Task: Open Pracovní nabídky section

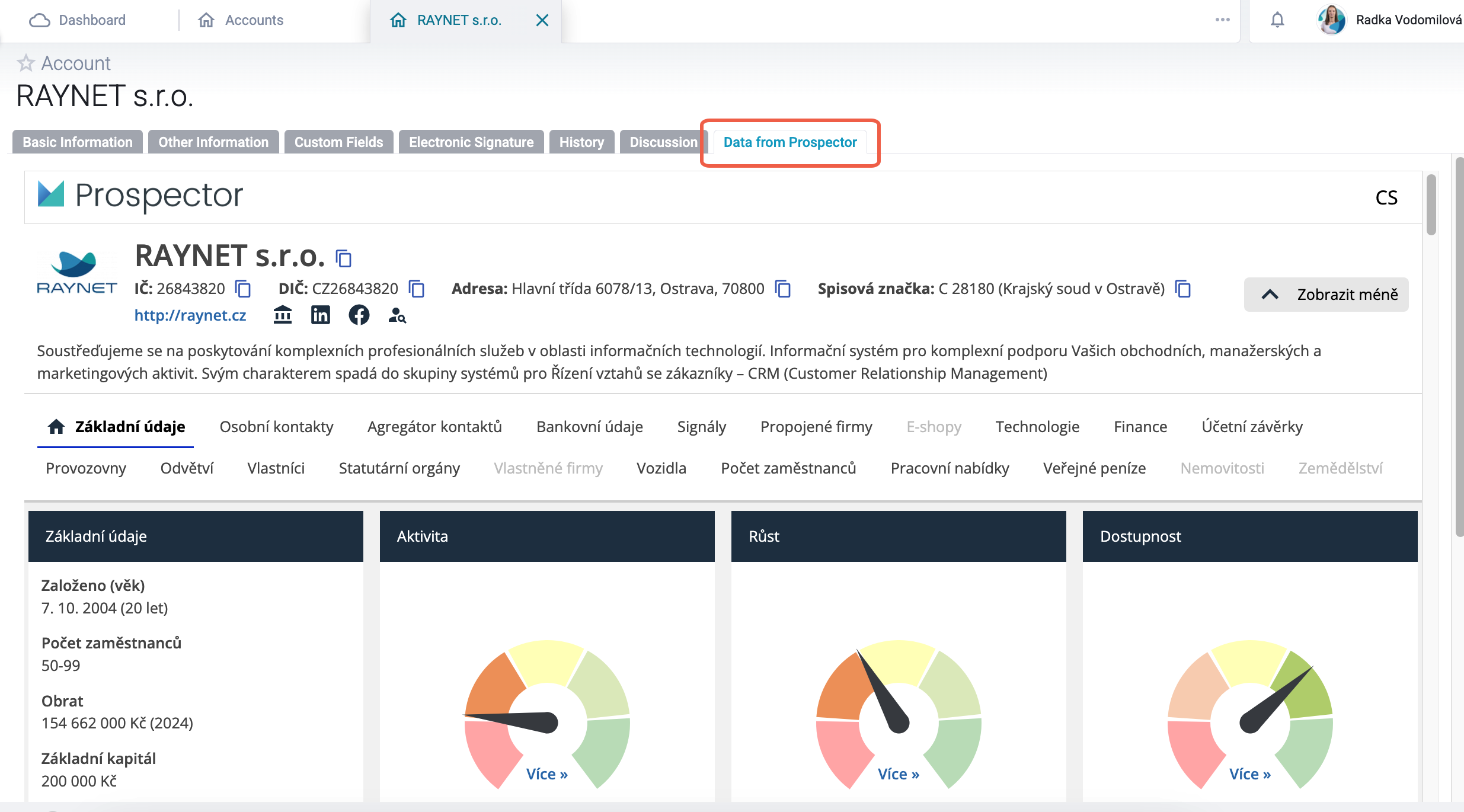Action: [x=950, y=468]
